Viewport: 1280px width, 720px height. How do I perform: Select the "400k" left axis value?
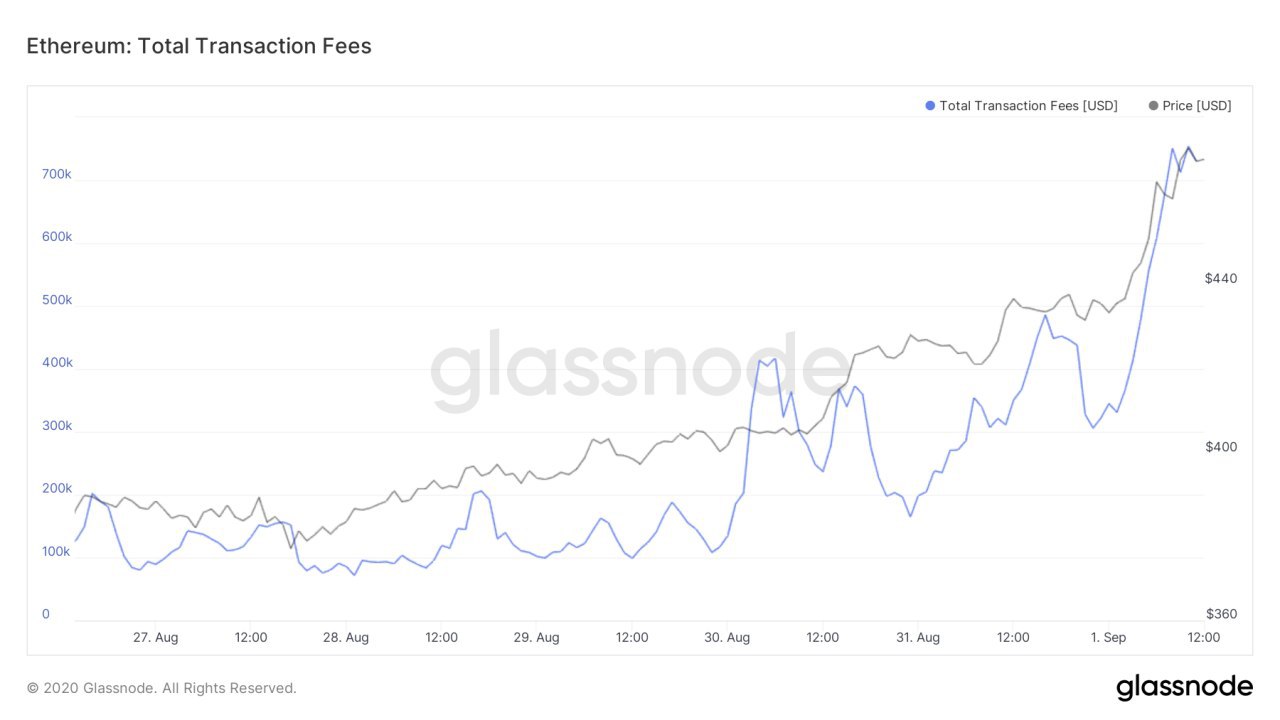pyautogui.click(x=57, y=363)
